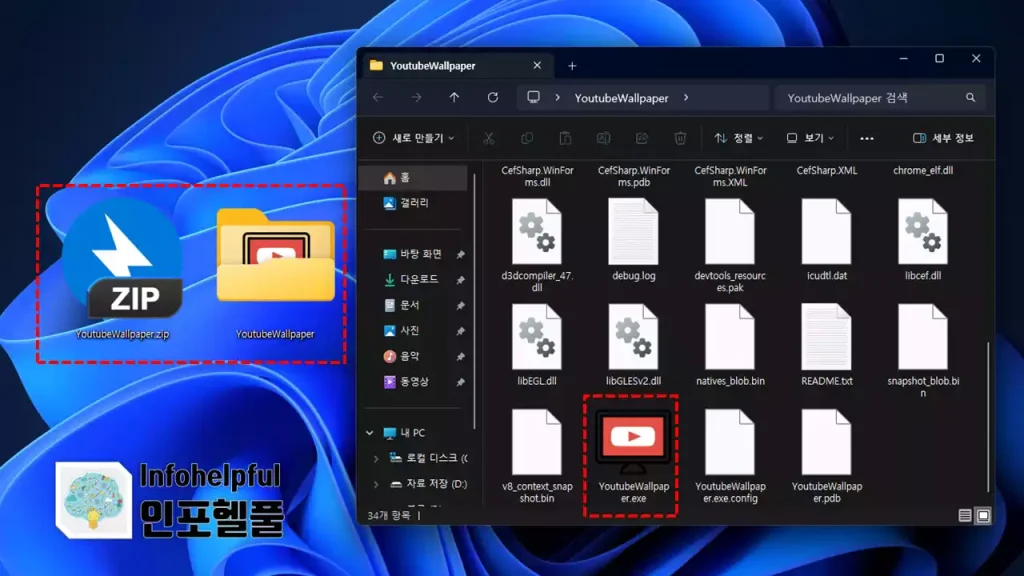Viewport: 1024px width, 576px height.
Task: Click the Delete trash toolbar icon
Action: tap(680, 138)
